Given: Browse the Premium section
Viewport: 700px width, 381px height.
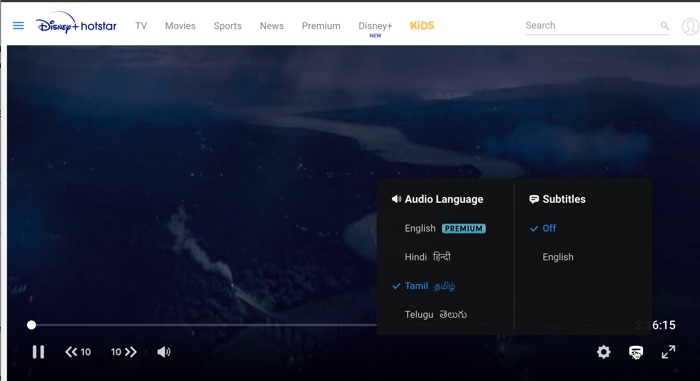Looking at the screenshot, I should 321,26.
